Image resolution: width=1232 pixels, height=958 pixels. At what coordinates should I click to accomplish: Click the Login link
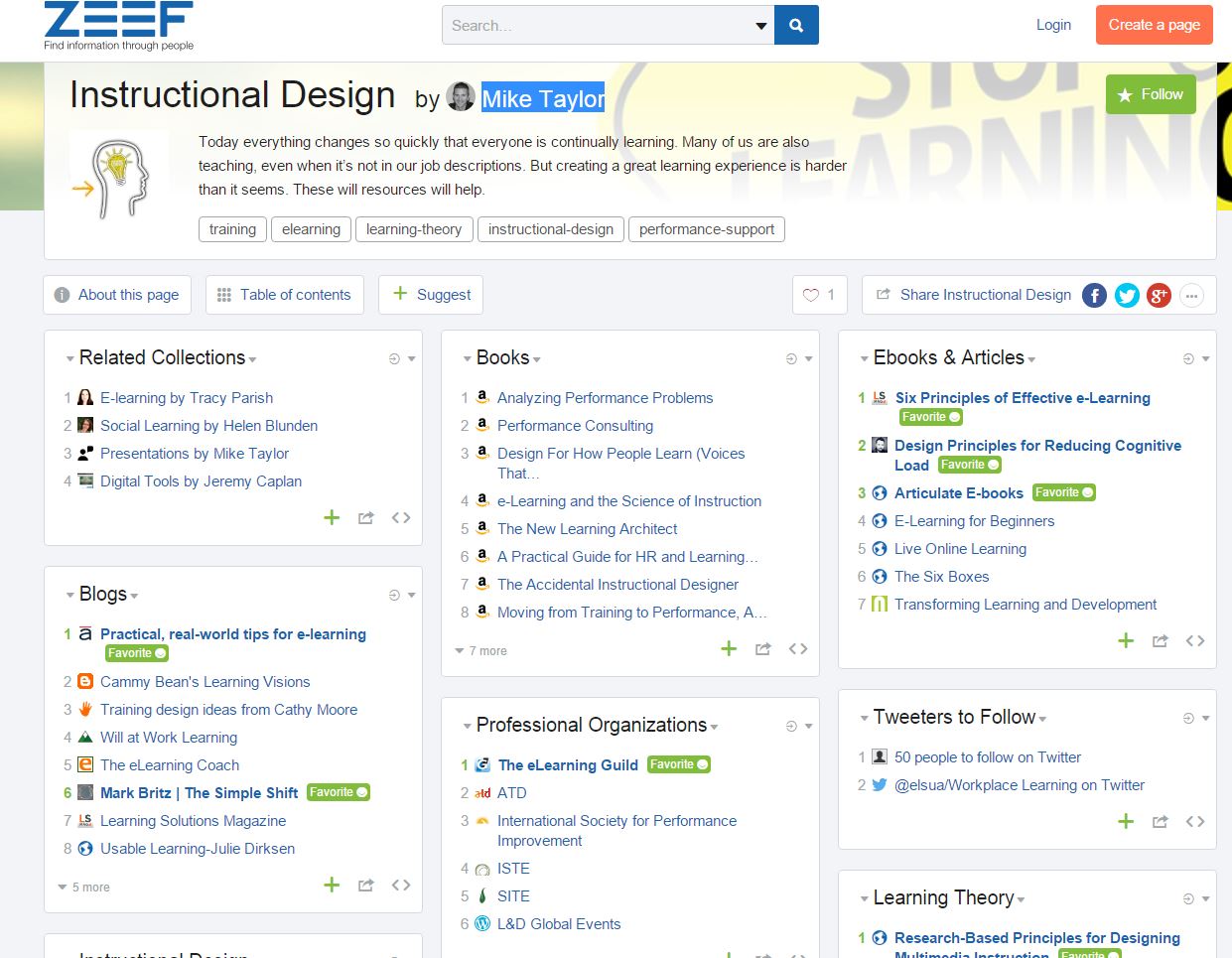(1053, 25)
